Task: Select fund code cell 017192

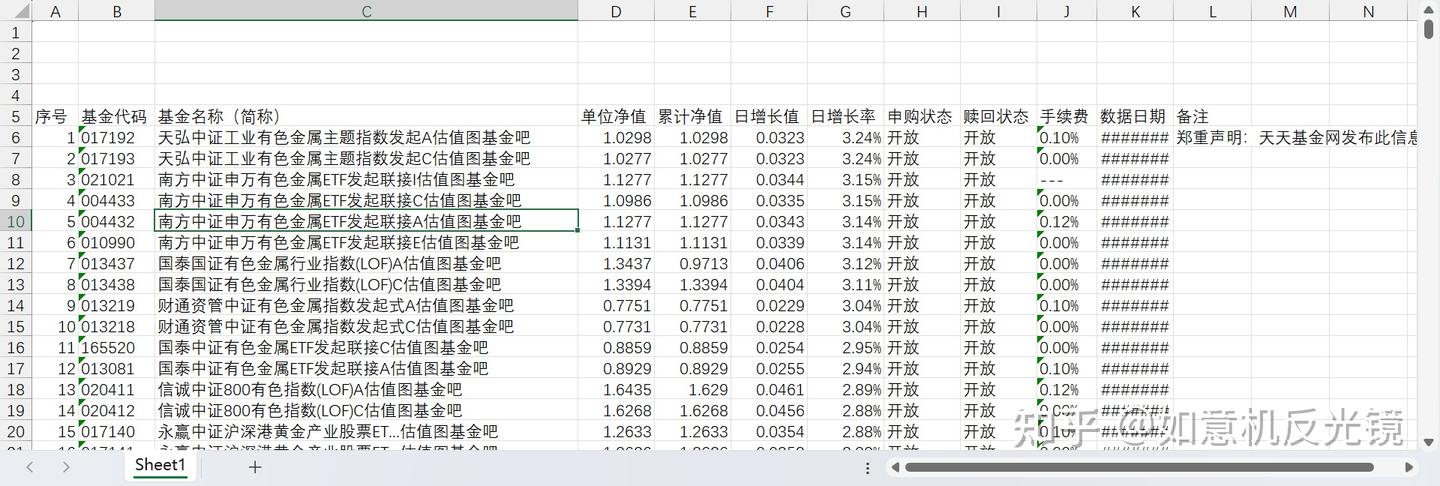Action: tap(117, 137)
